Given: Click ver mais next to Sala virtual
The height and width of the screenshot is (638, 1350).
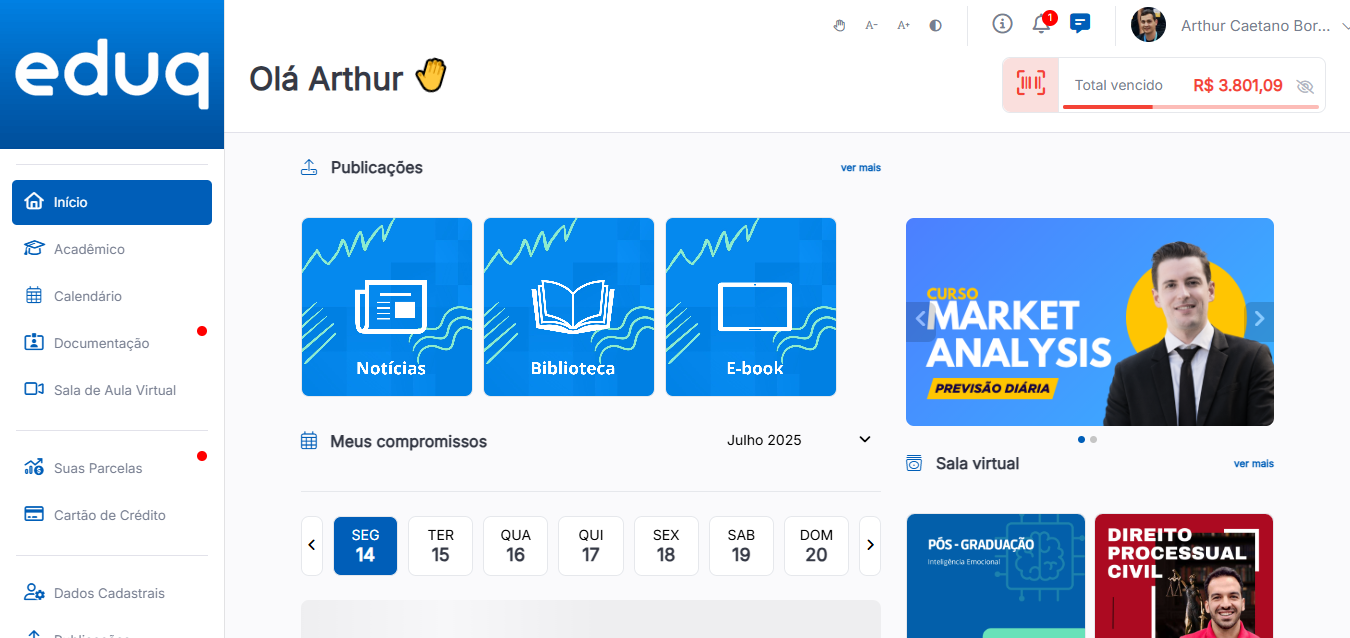Looking at the screenshot, I should (x=1253, y=464).
